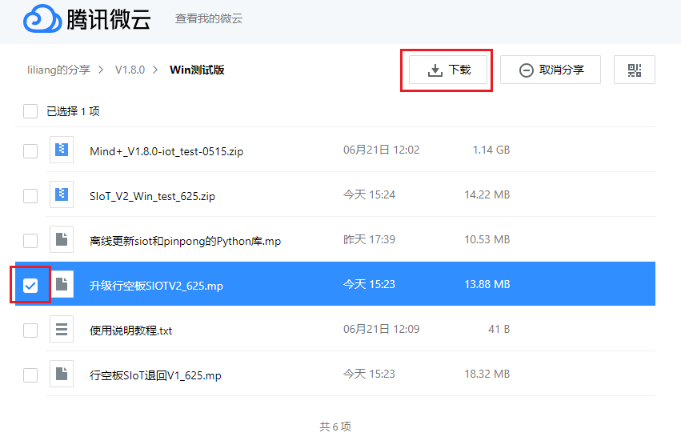Open file name 使用说明教程.txt
Image resolution: width=681 pixels, height=439 pixels.
131,330
